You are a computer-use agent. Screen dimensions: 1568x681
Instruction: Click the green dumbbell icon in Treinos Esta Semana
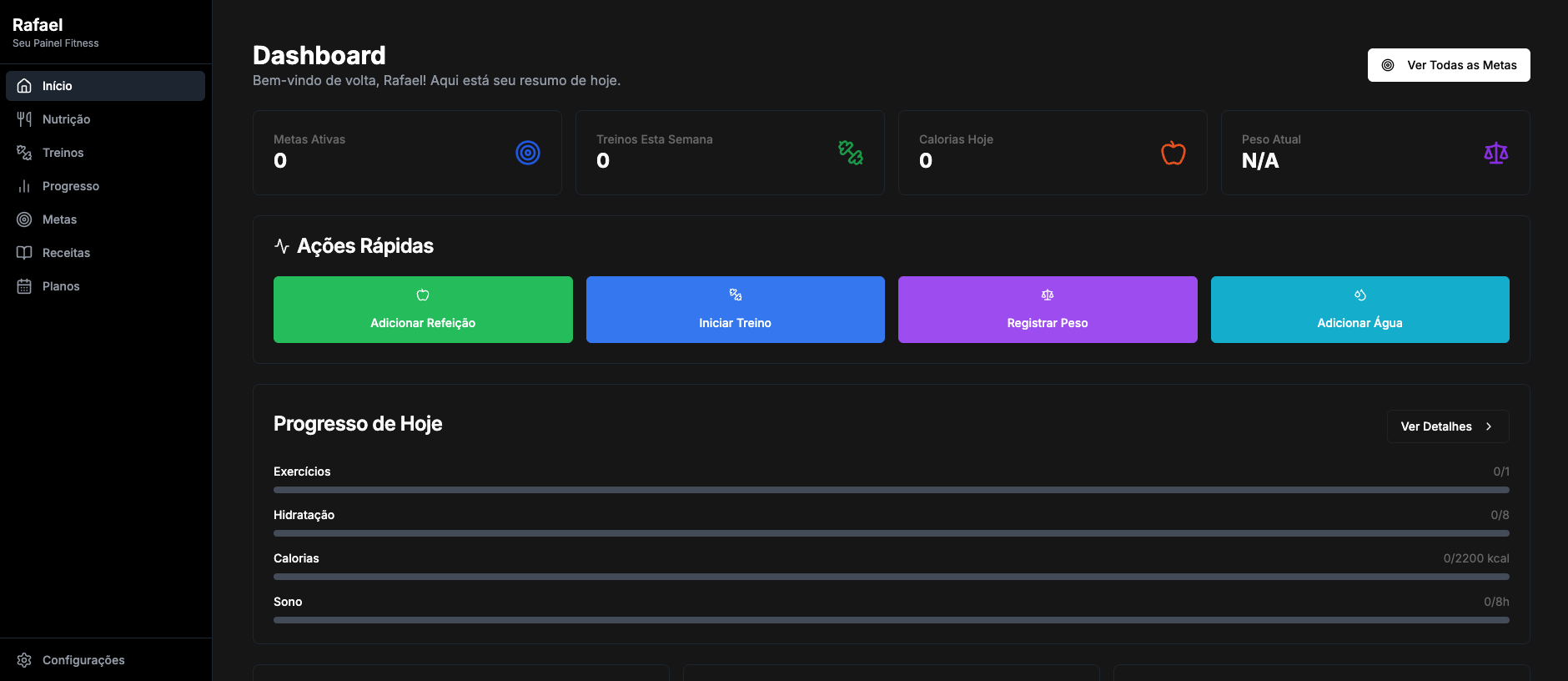tap(851, 153)
